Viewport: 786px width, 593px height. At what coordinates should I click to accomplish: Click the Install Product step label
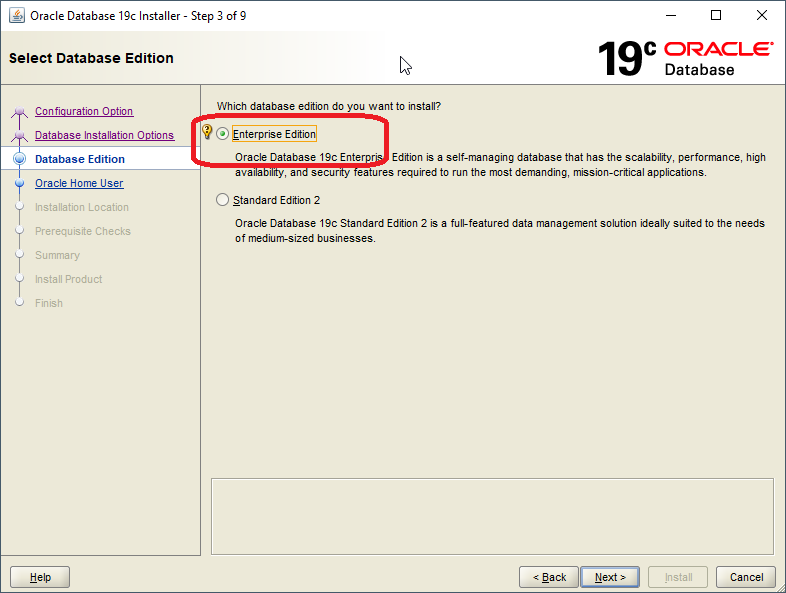pos(68,279)
